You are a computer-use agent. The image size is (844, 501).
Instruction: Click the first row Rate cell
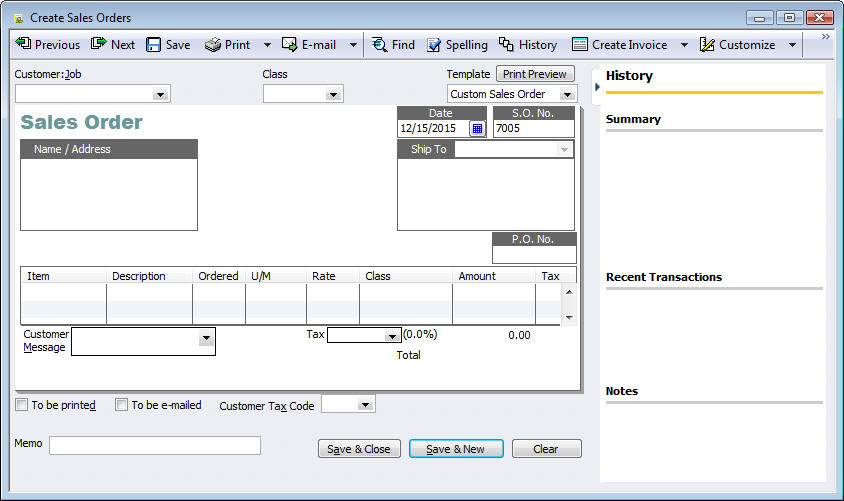(333, 292)
